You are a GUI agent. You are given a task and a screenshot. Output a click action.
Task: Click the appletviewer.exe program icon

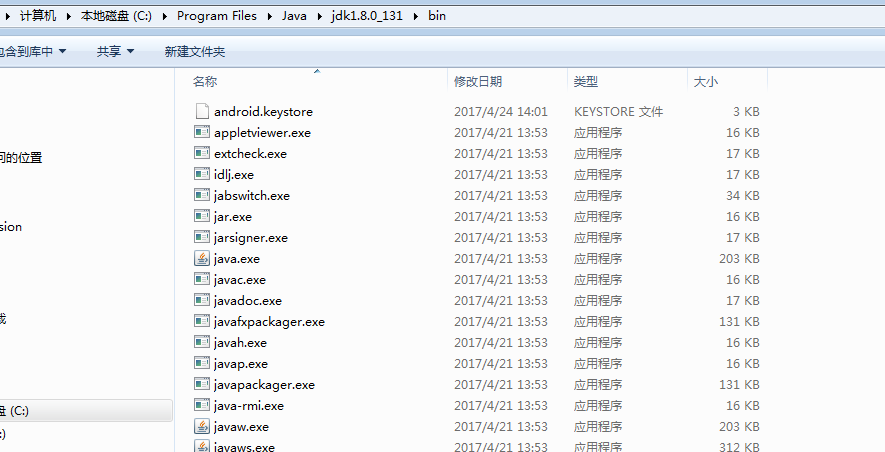coord(202,132)
